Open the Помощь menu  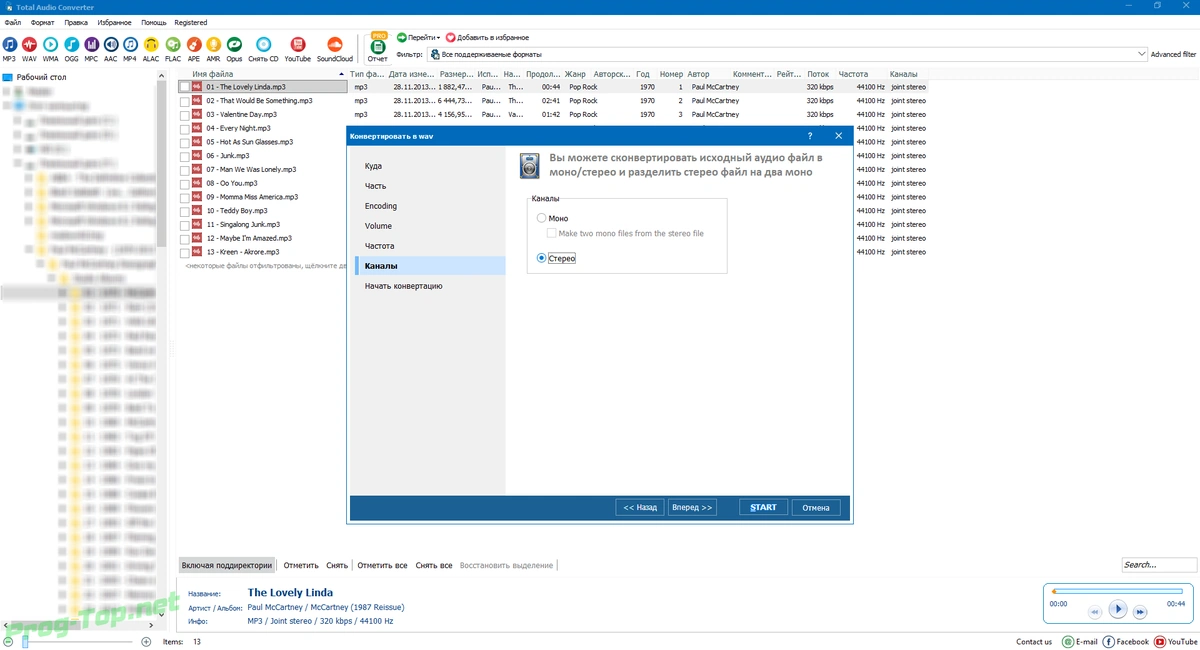point(154,22)
